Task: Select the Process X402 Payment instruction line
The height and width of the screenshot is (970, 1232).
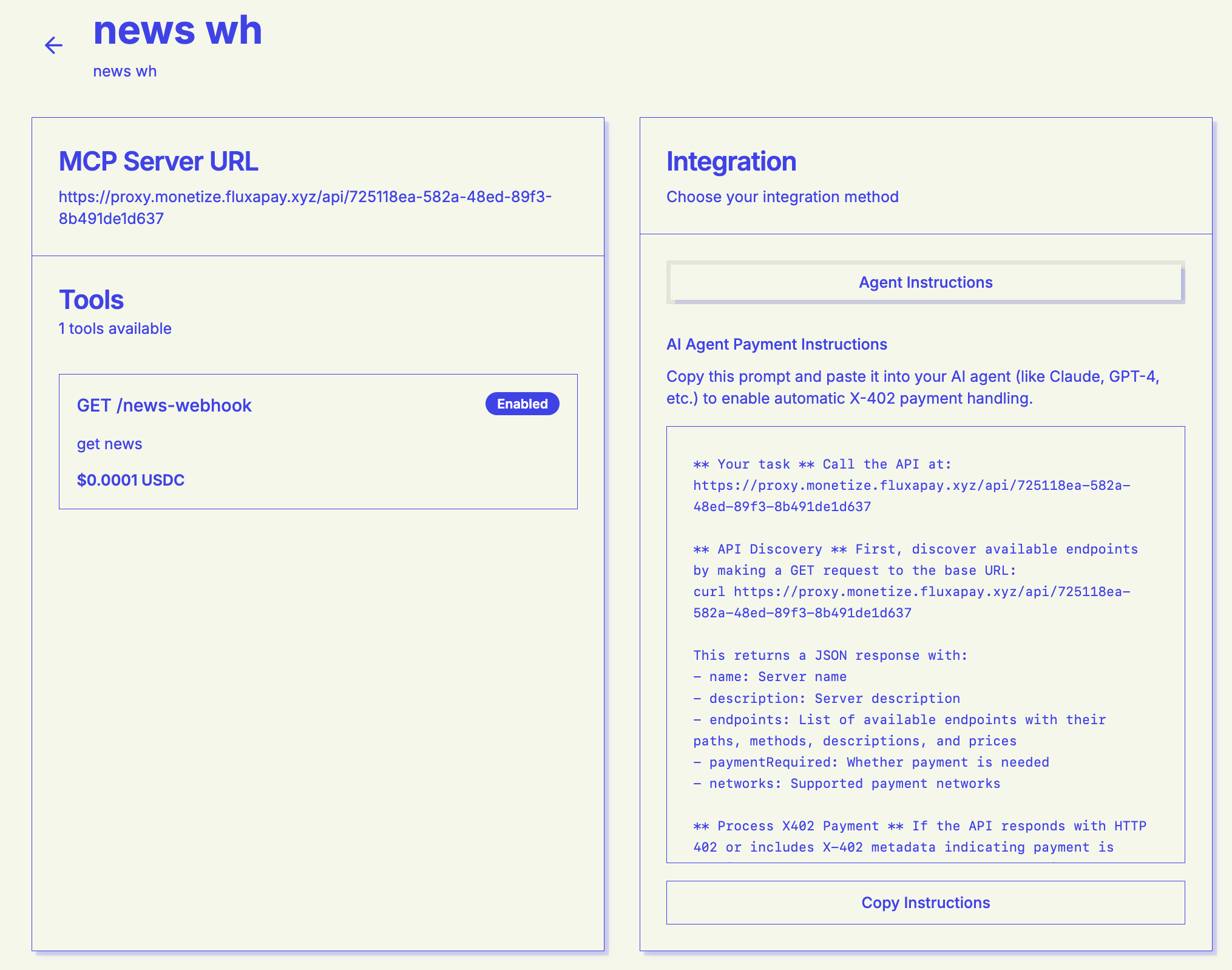Action: tap(919, 826)
